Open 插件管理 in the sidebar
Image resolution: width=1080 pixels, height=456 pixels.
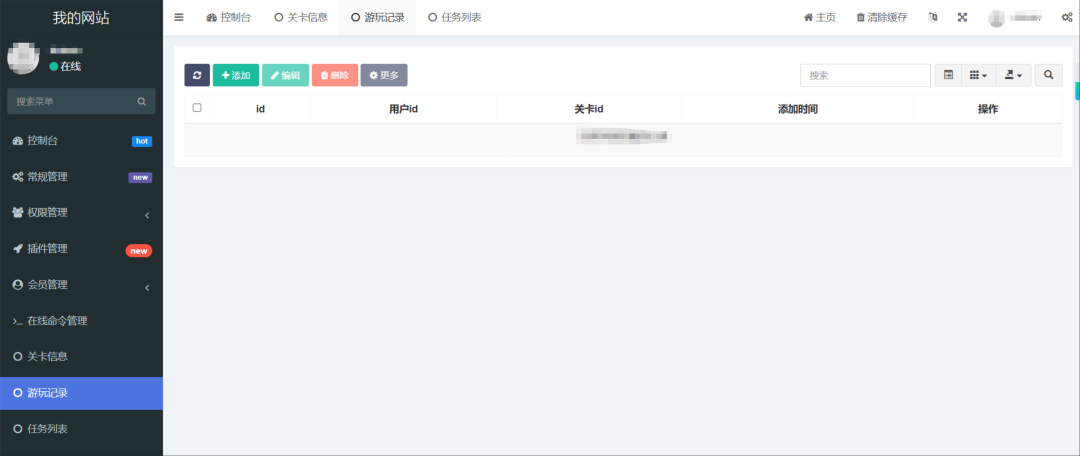(81, 249)
